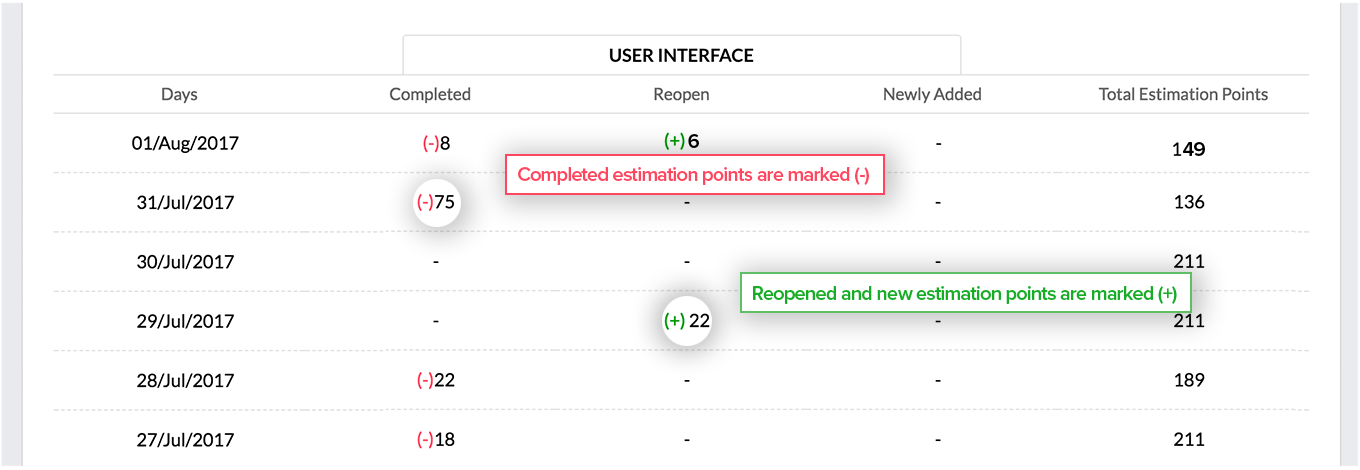
Task: Click the Days column header
Action: (179, 94)
